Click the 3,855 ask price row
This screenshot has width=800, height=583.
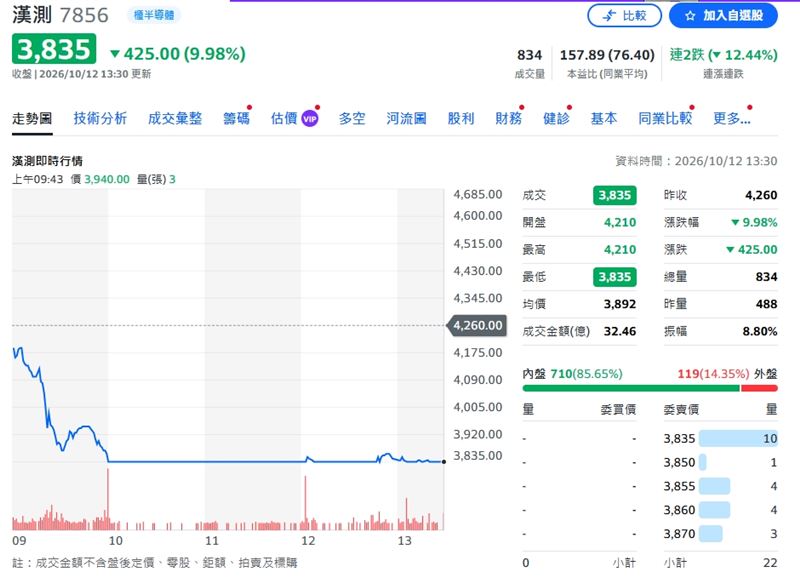coord(720,486)
